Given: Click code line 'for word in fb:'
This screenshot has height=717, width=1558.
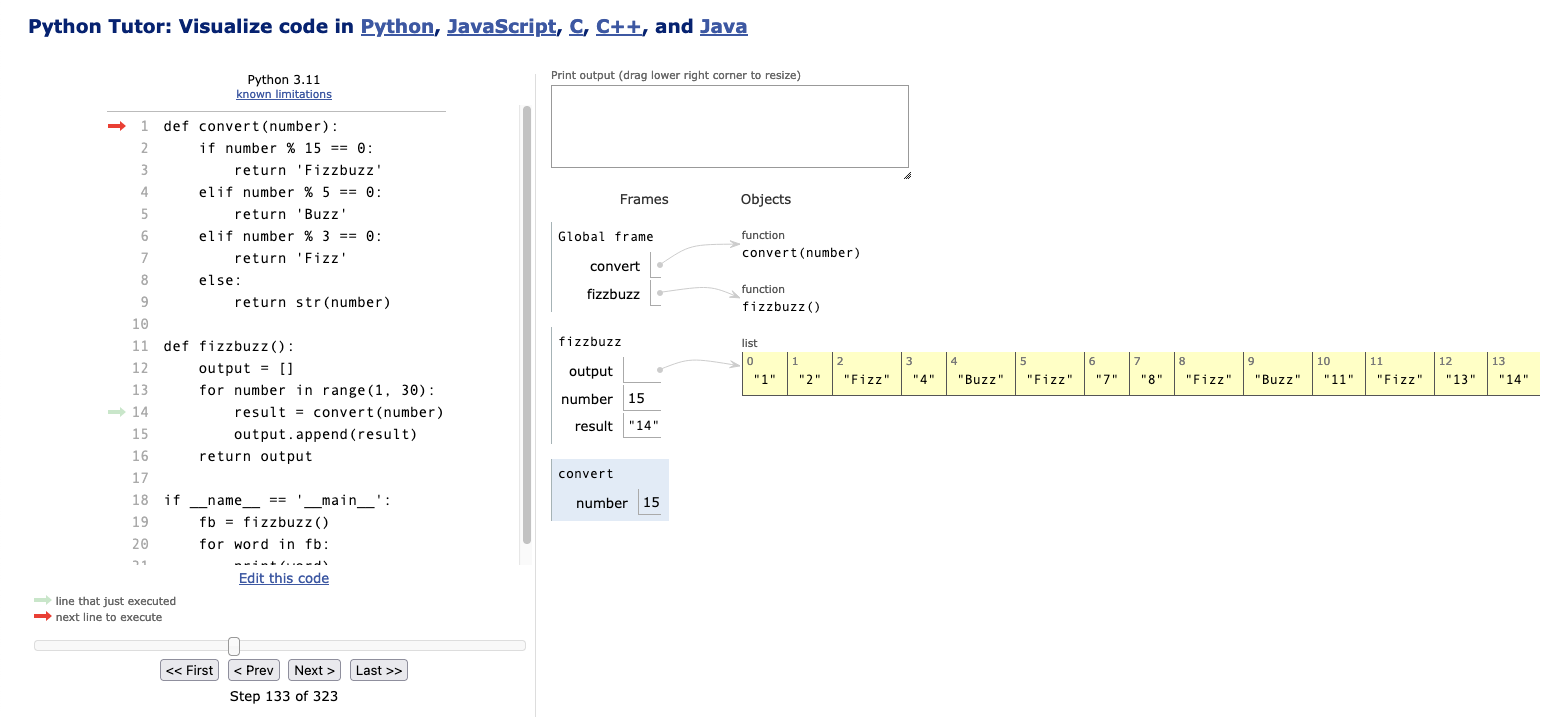Looking at the screenshot, I should (264, 544).
